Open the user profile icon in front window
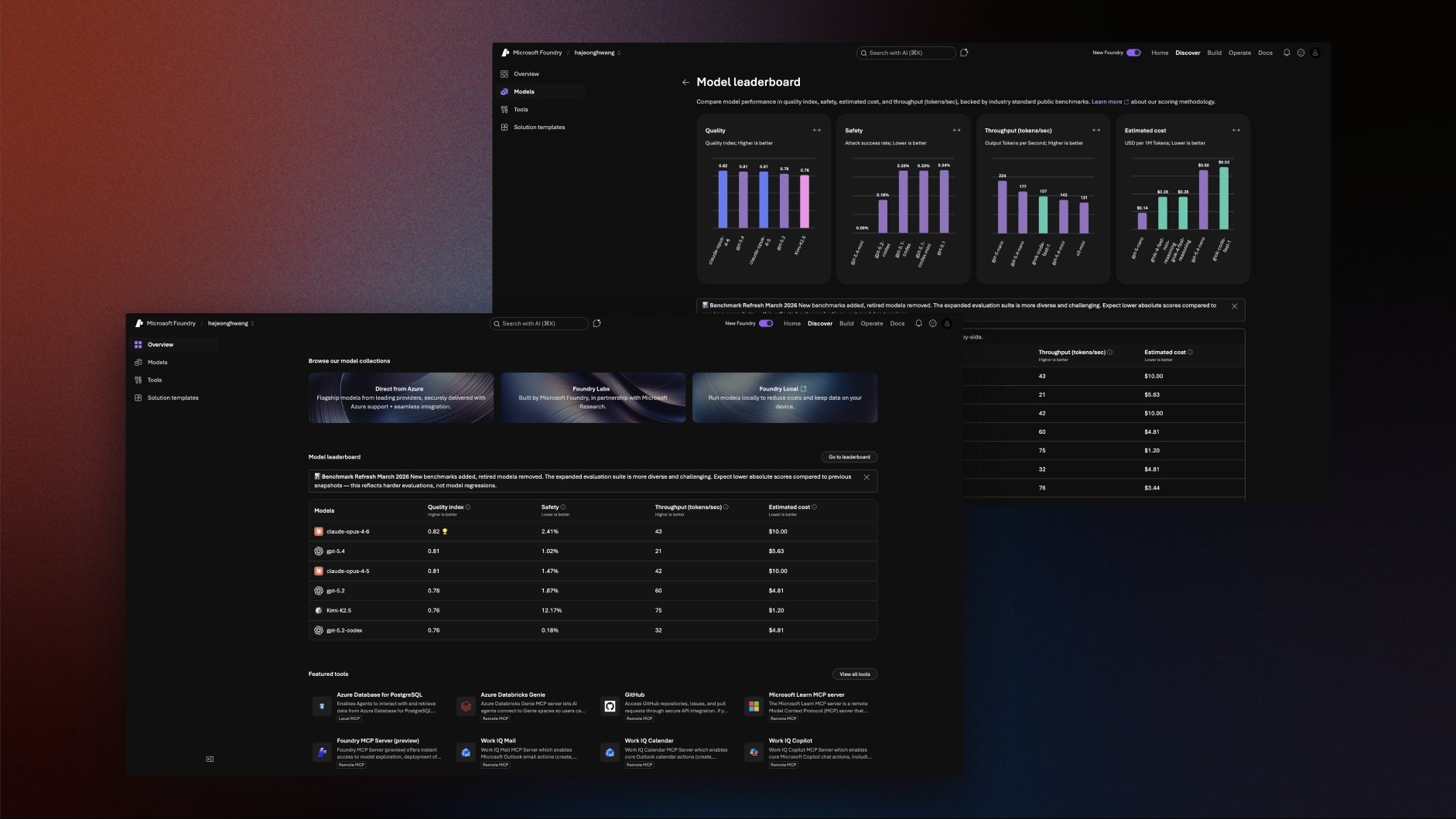 [x=947, y=323]
